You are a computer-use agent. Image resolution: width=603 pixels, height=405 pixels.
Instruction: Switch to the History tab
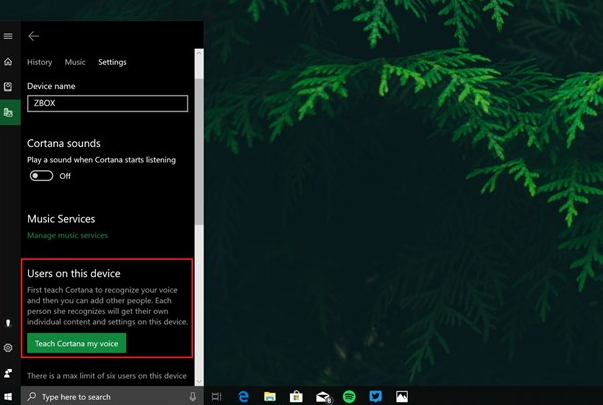pyautogui.click(x=39, y=62)
